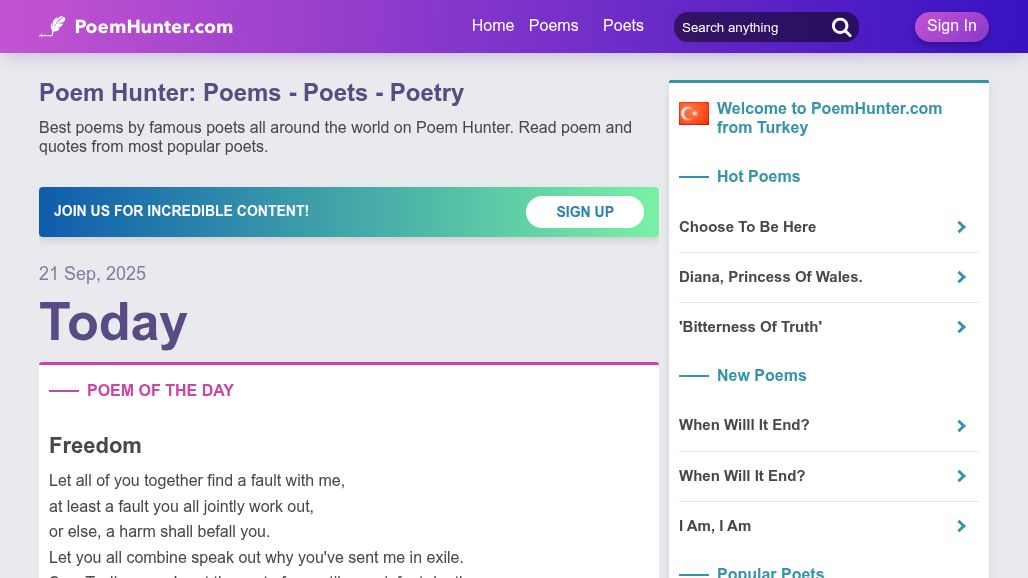Open Choose To Be Here poem link
This screenshot has height=578, width=1028.
pos(747,227)
